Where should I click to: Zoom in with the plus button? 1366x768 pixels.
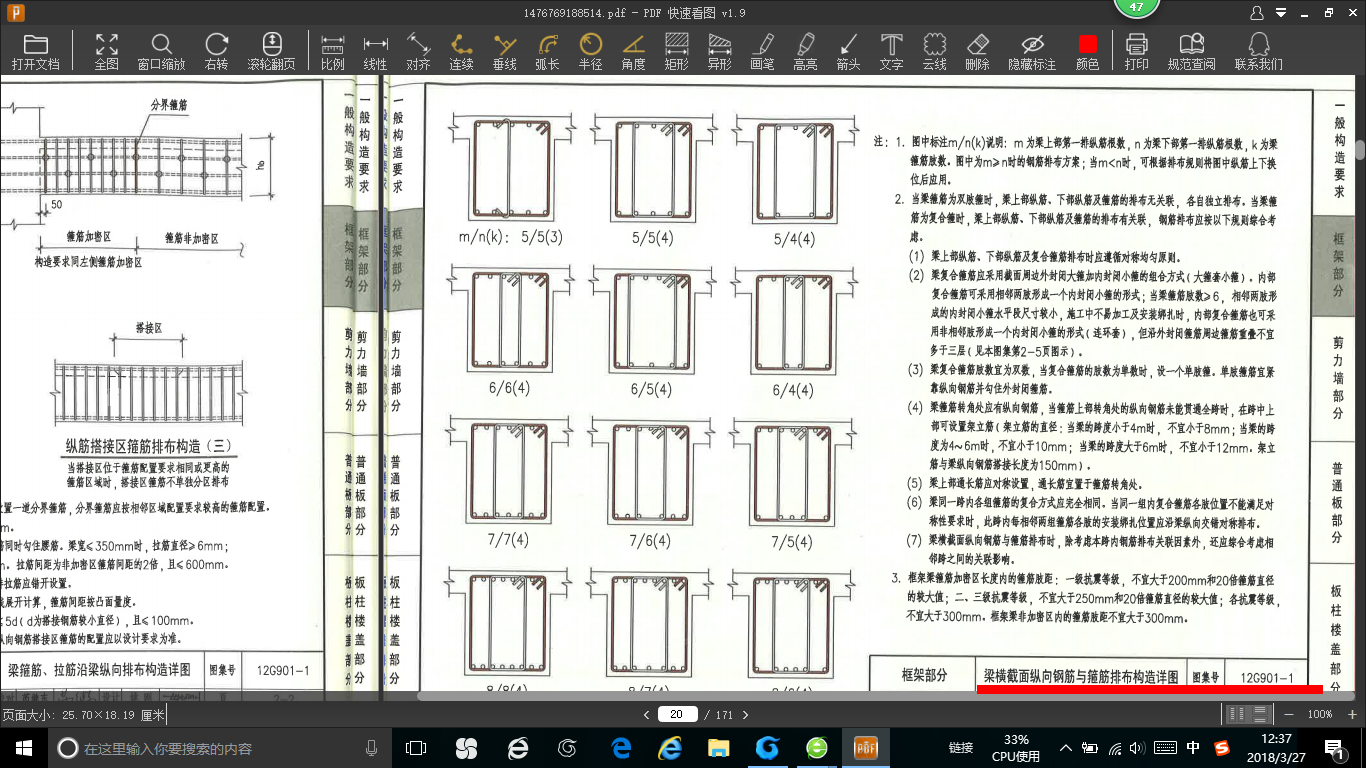1351,714
